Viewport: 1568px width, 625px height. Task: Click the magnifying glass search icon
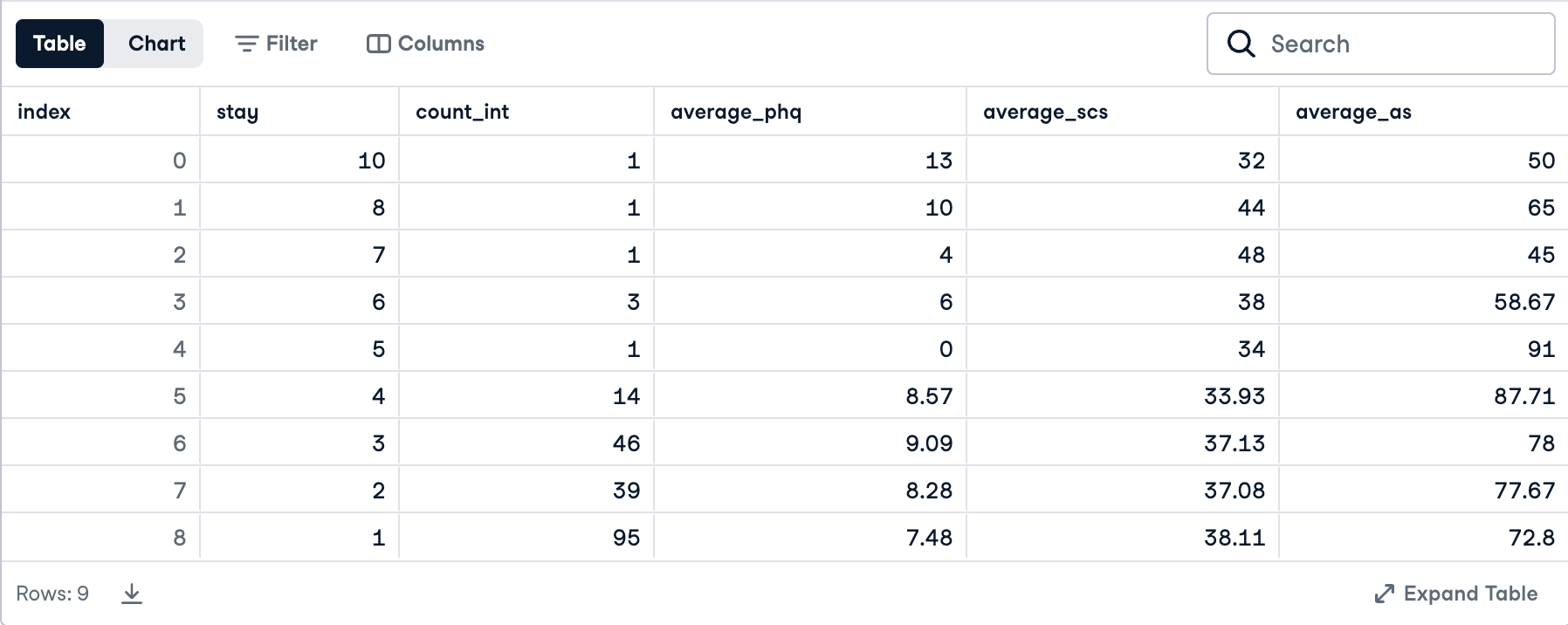pyautogui.click(x=1241, y=44)
